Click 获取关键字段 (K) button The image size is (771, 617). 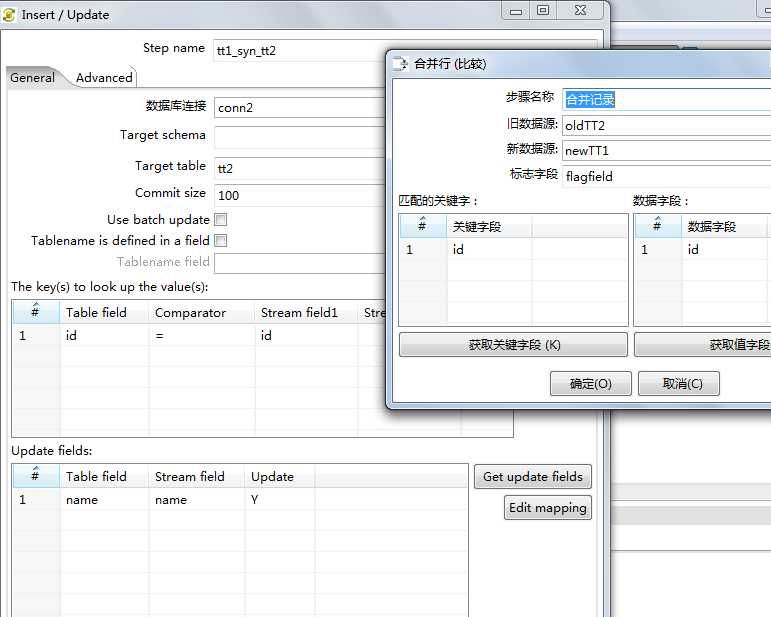513,345
